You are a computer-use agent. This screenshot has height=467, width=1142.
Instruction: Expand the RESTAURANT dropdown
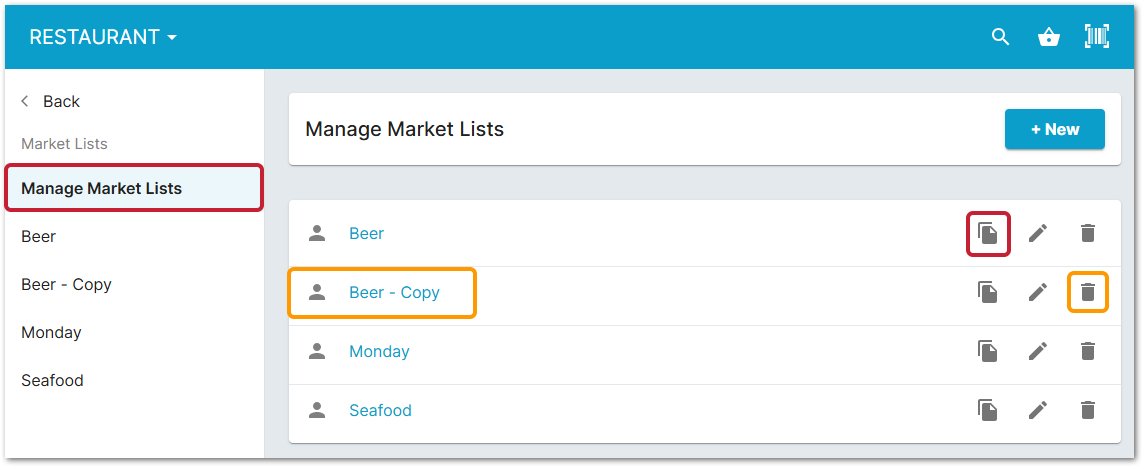point(103,37)
